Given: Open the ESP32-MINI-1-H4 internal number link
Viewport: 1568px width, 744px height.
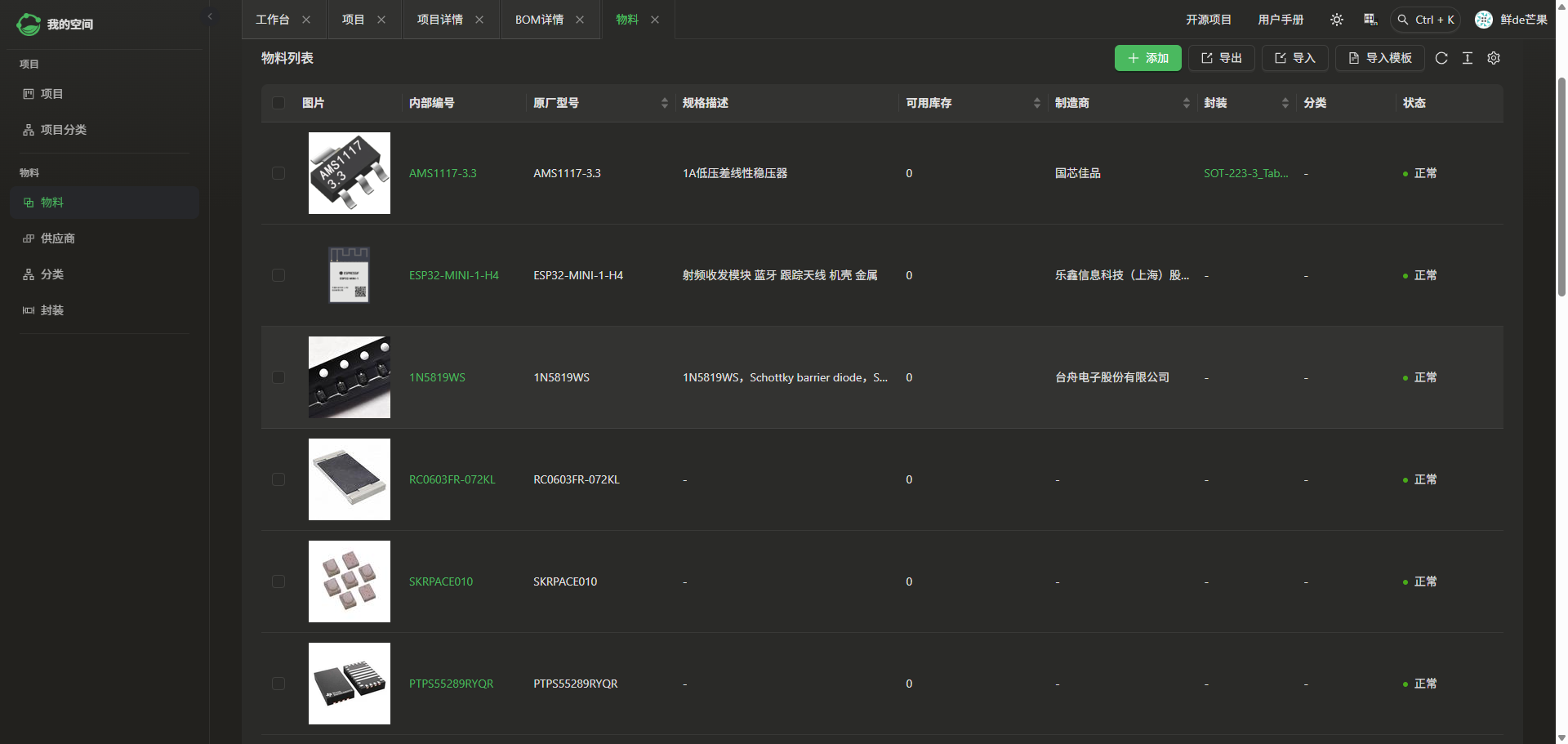Looking at the screenshot, I should point(453,275).
